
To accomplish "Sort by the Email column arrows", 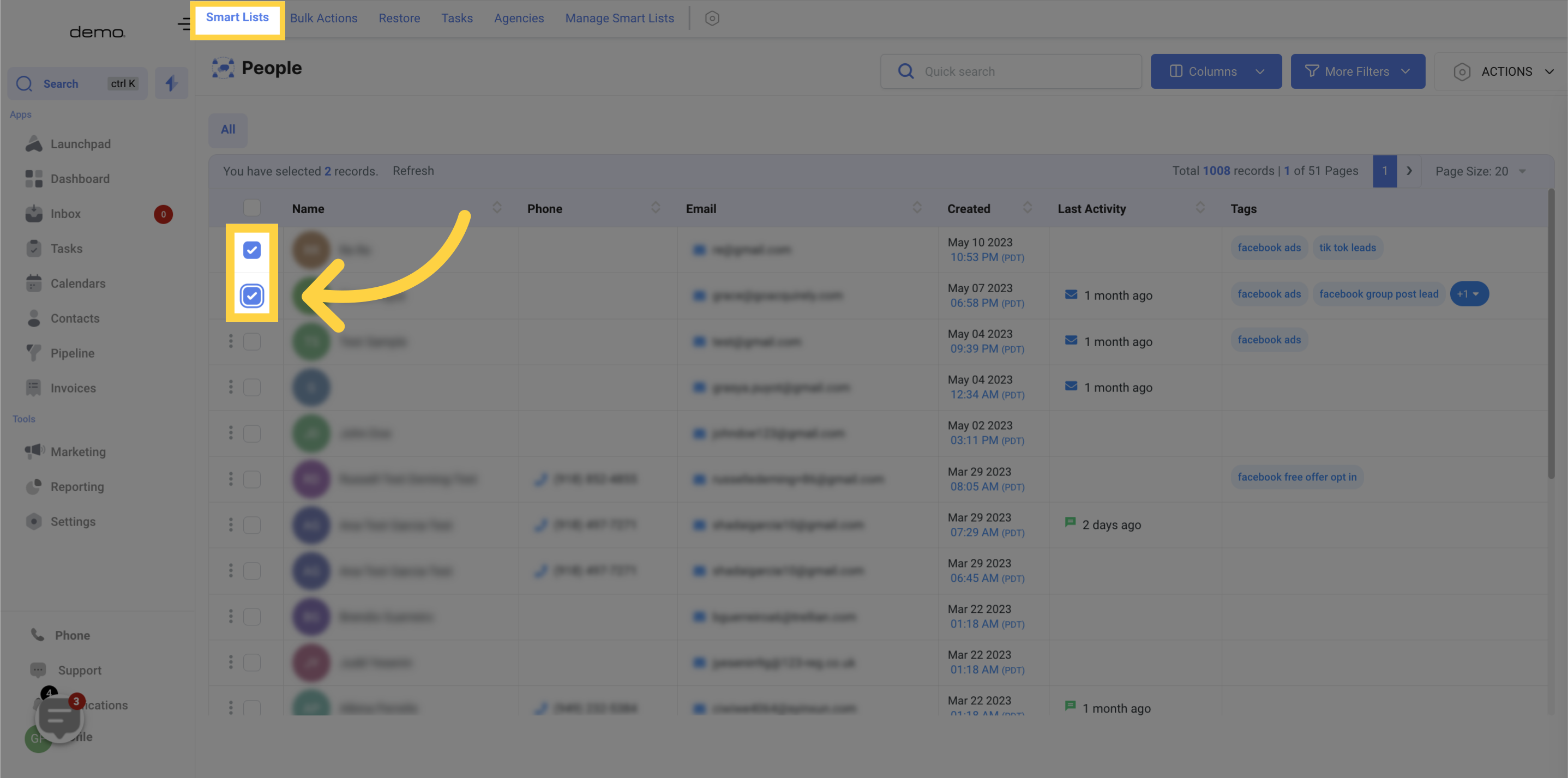I will (x=917, y=207).
